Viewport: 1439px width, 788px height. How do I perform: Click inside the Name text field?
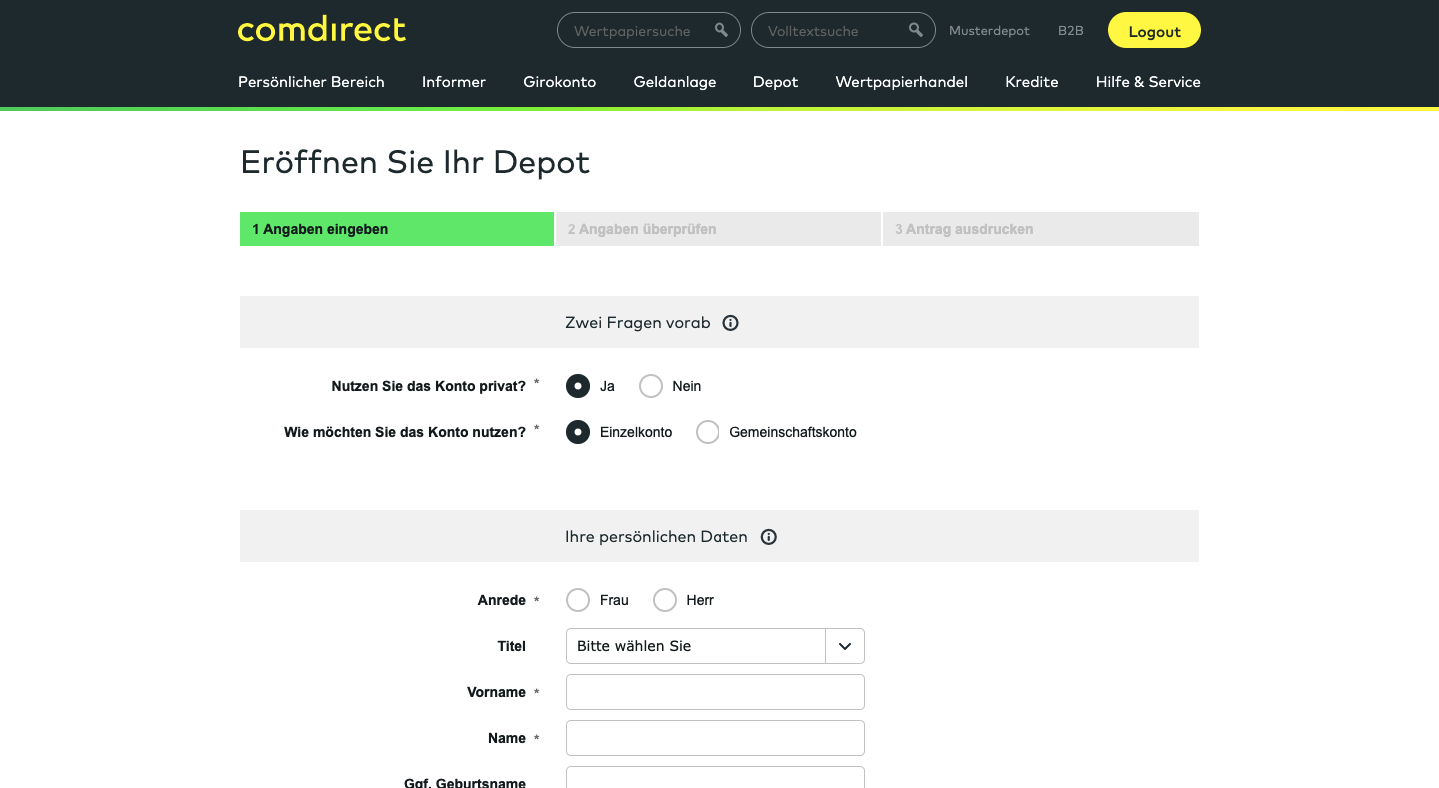tap(715, 738)
